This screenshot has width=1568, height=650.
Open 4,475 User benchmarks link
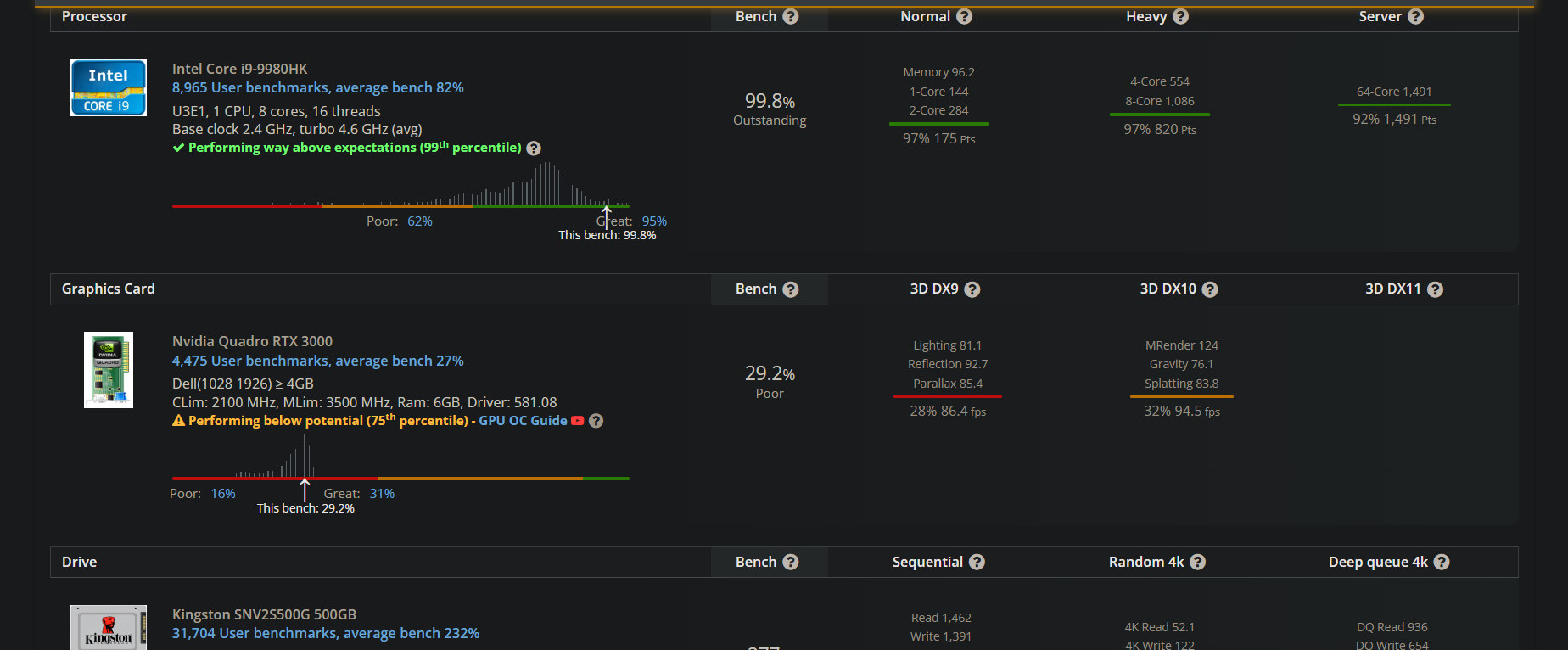(x=318, y=361)
